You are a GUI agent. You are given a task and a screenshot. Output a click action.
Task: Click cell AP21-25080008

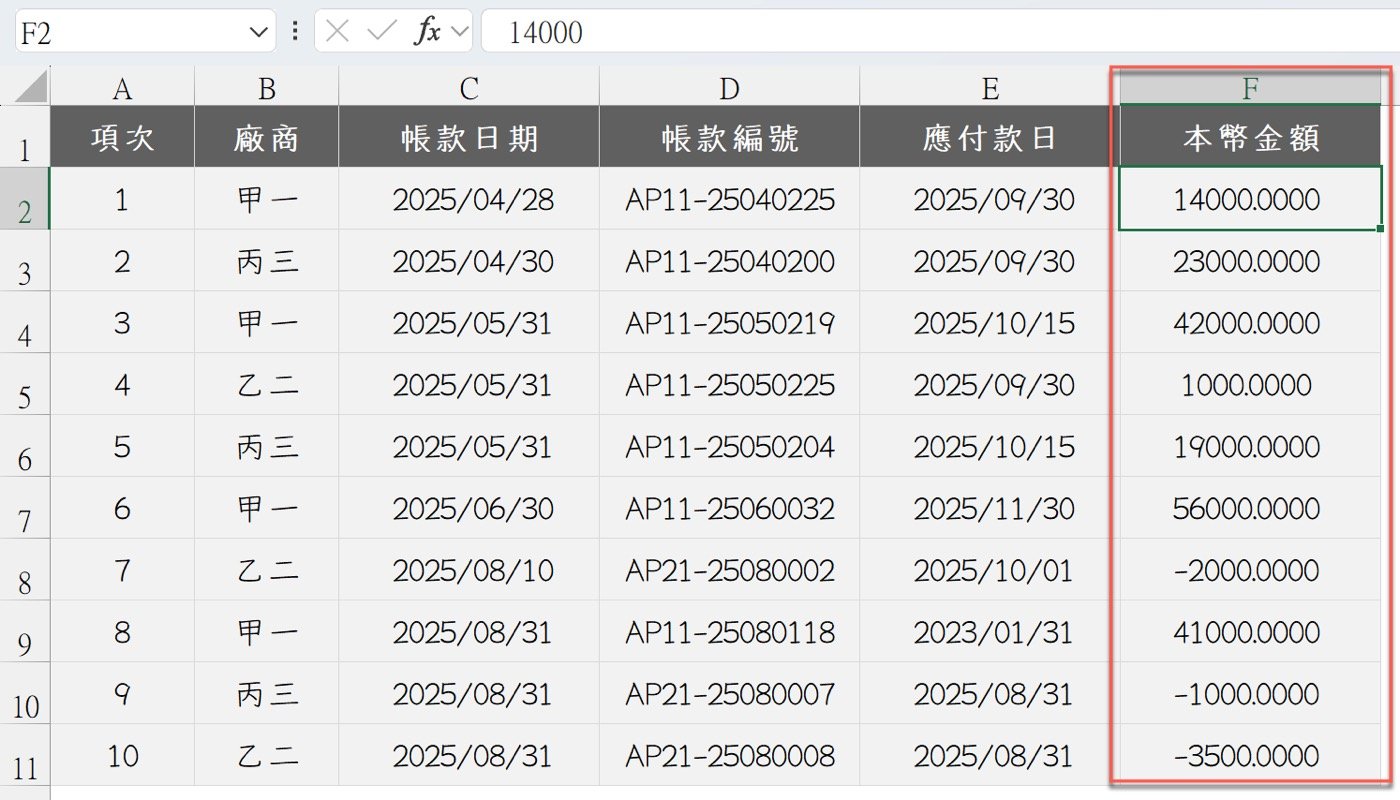point(729,755)
